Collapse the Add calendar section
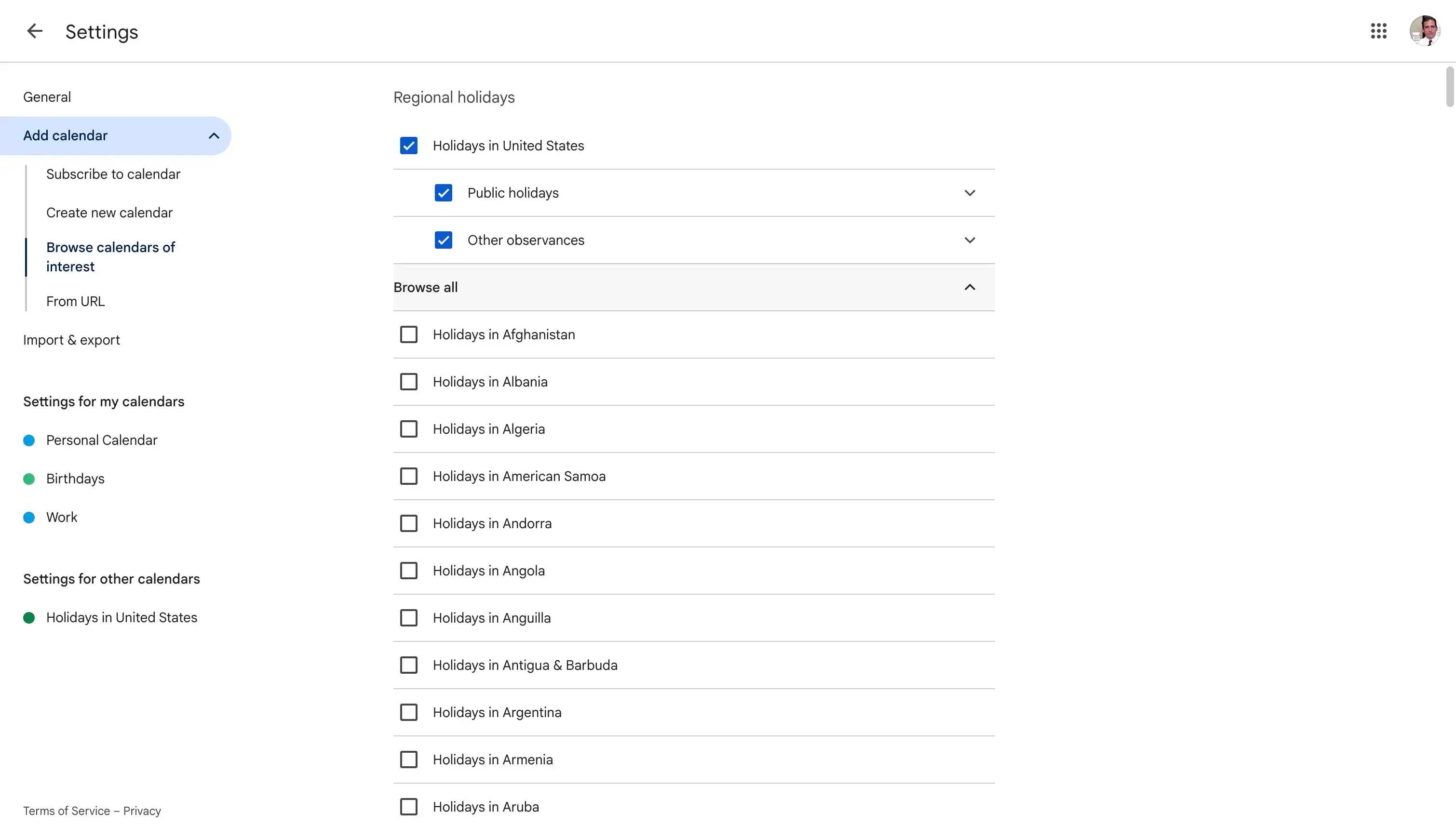The width and height of the screenshot is (1456, 826). click(x=214, y=135)
